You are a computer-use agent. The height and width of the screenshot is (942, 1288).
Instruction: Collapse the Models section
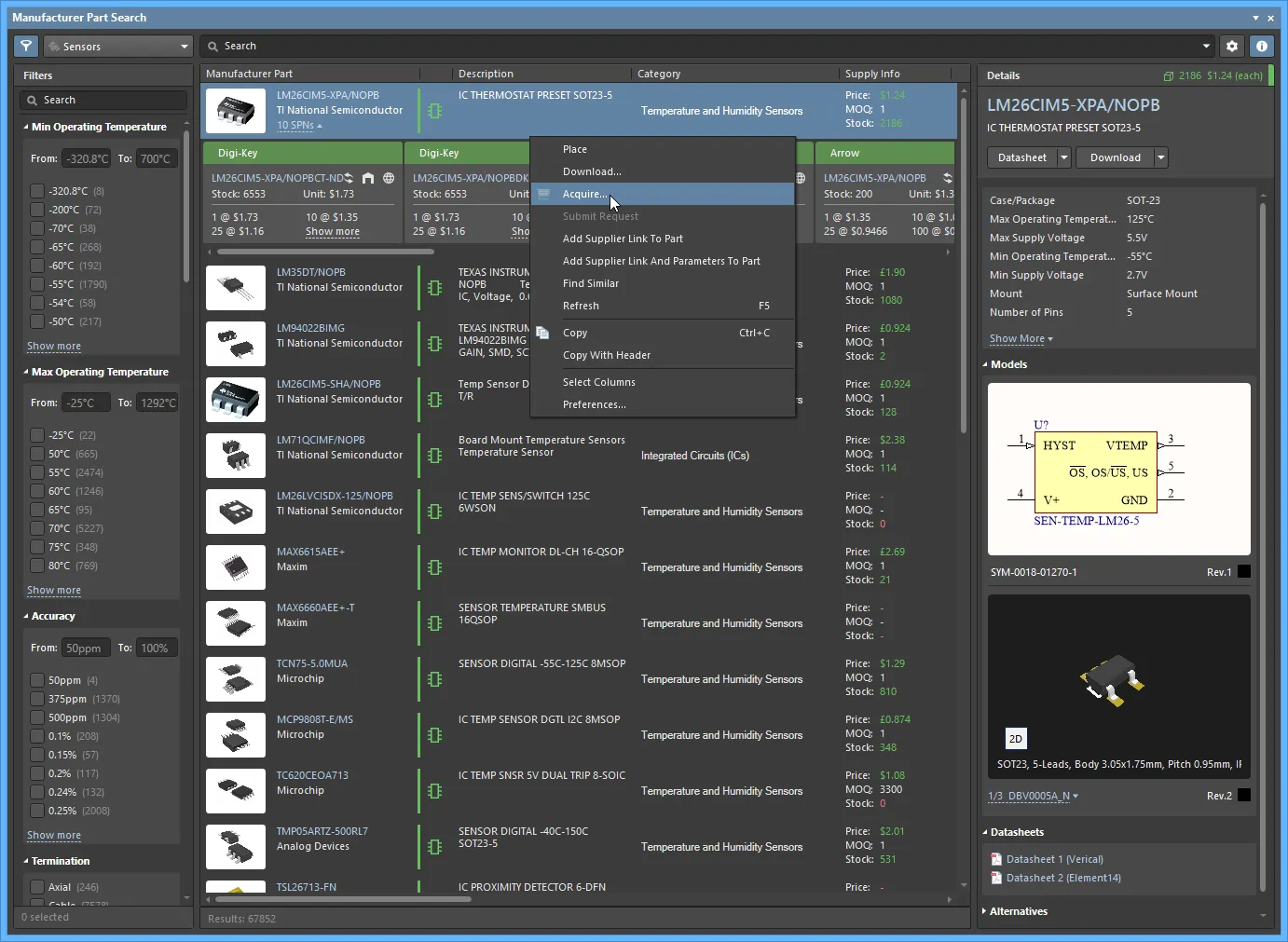pos(985,364)
